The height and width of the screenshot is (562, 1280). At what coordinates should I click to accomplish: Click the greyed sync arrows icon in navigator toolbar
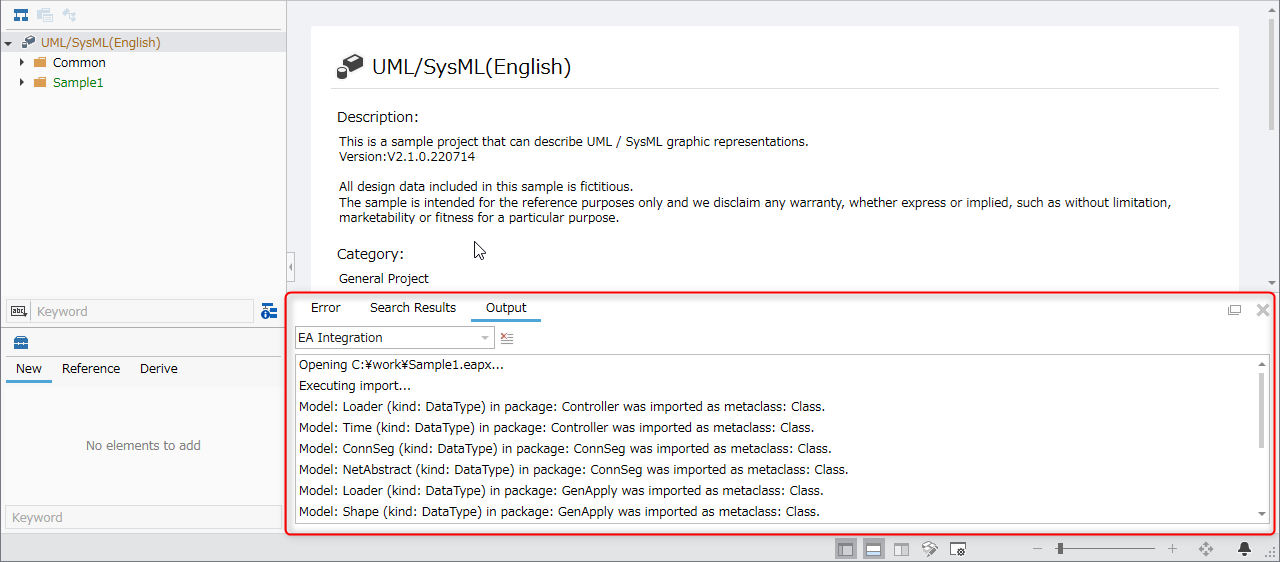69,15
